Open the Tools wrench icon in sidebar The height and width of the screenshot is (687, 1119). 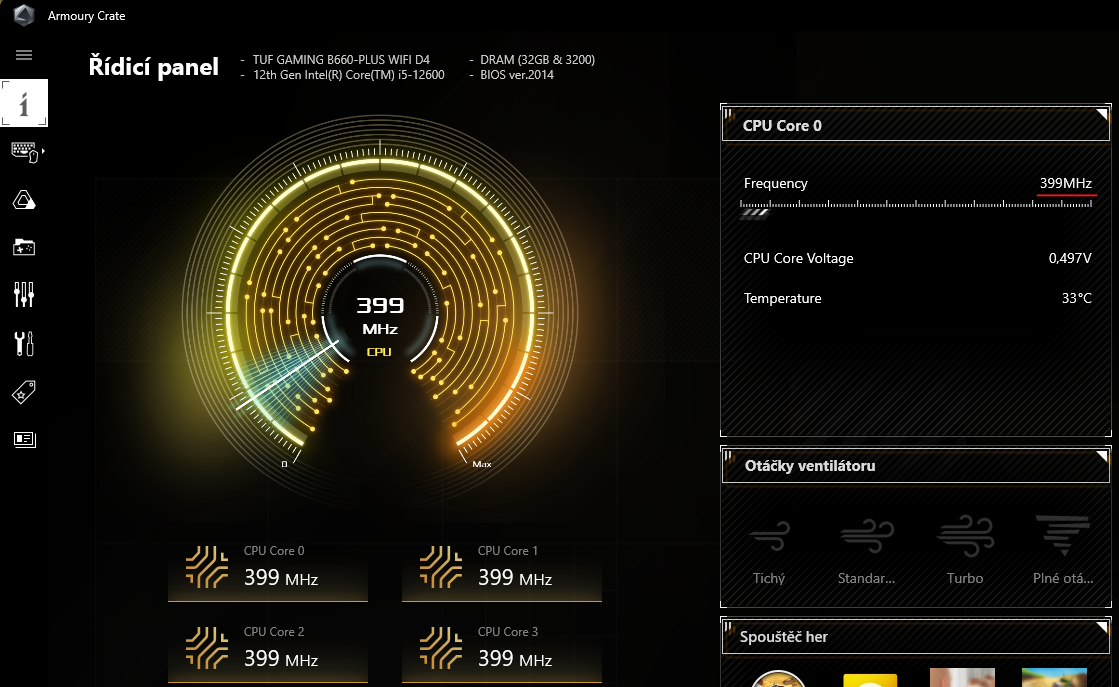24,343
